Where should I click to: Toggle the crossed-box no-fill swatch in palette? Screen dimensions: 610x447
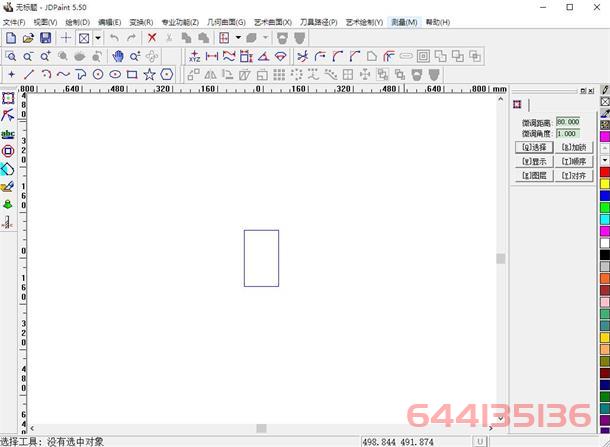coord(604,102)
